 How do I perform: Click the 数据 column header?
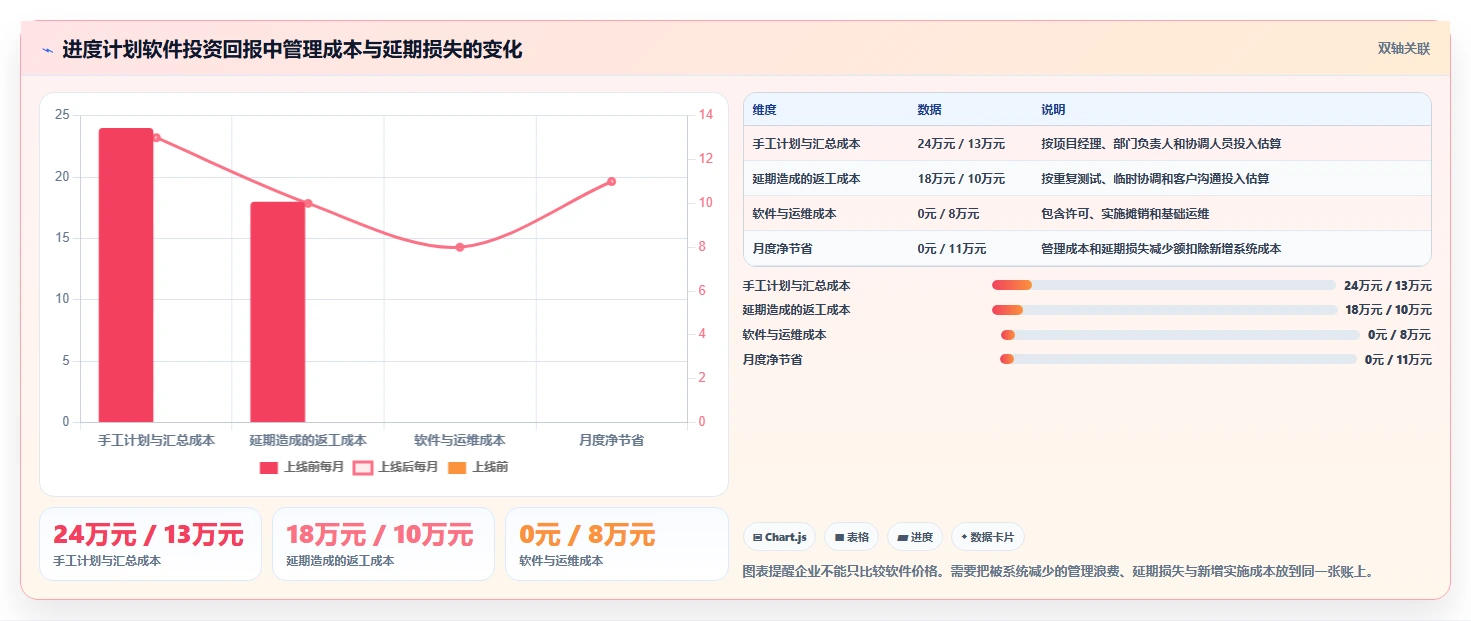929,110
